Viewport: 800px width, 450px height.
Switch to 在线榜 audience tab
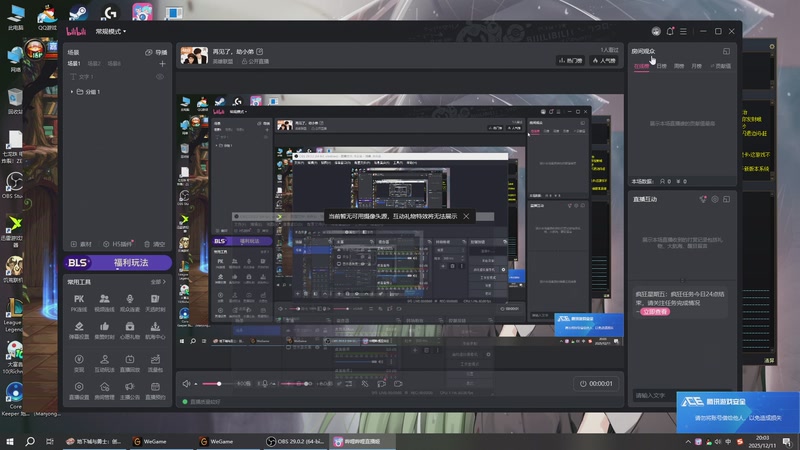641,66
